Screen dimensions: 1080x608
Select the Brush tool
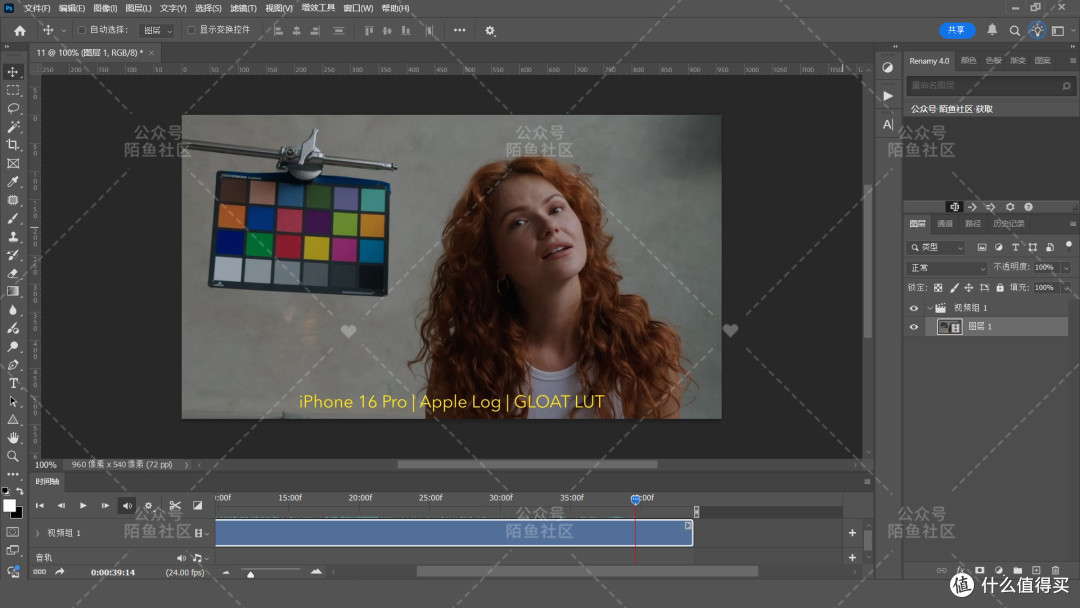(13, 218)
